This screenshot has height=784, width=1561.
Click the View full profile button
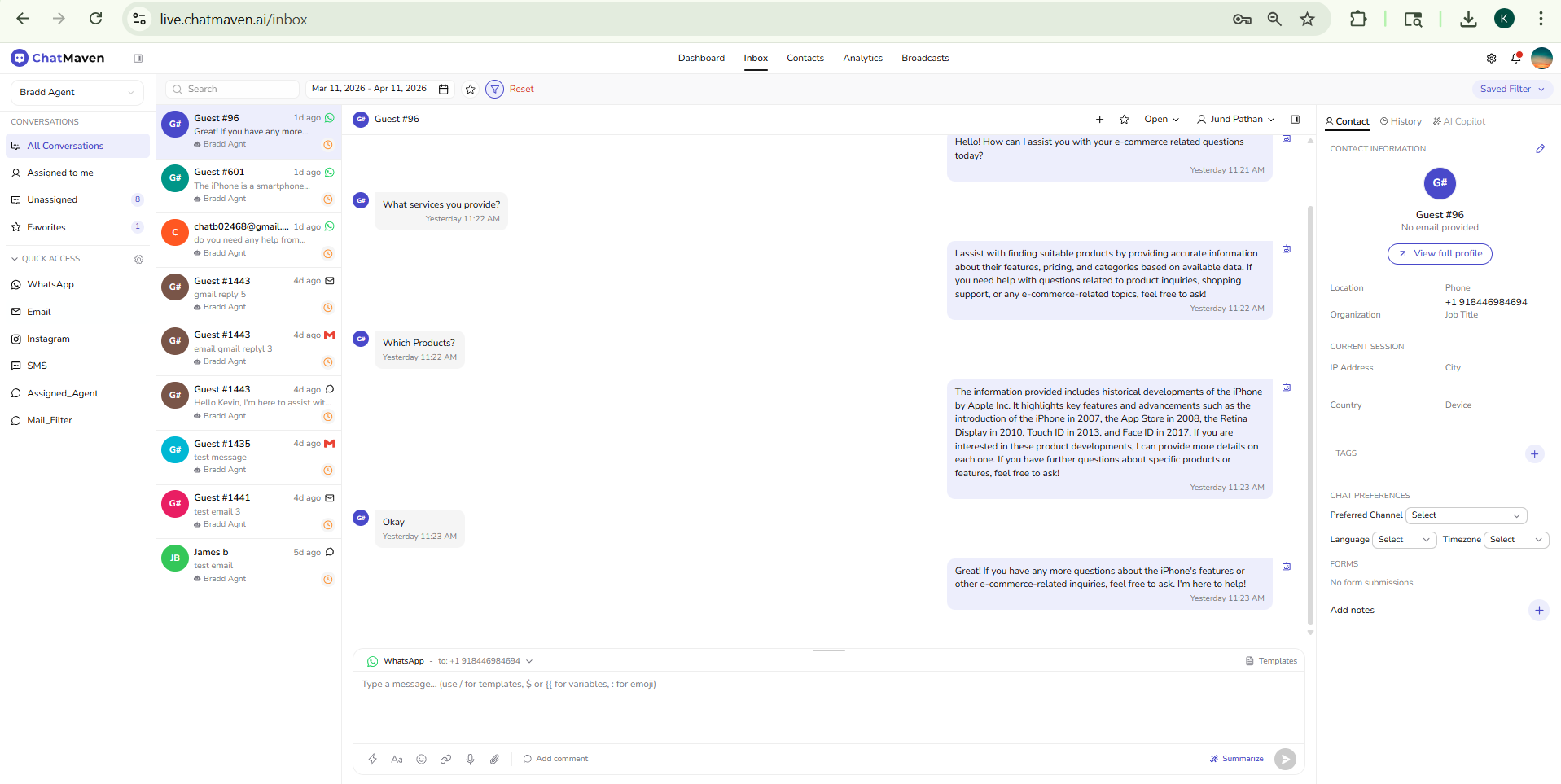pyautogui.click(x=1439, y=253)
